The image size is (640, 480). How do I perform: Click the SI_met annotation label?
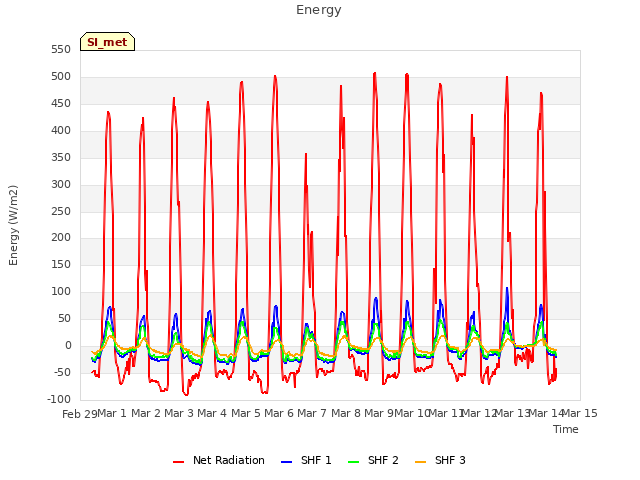coord(107,42)
